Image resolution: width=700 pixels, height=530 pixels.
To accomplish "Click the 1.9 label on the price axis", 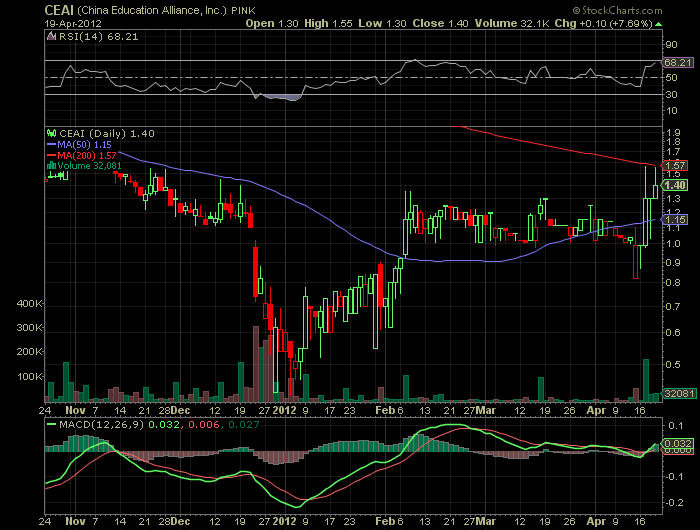I will [673, 133].
